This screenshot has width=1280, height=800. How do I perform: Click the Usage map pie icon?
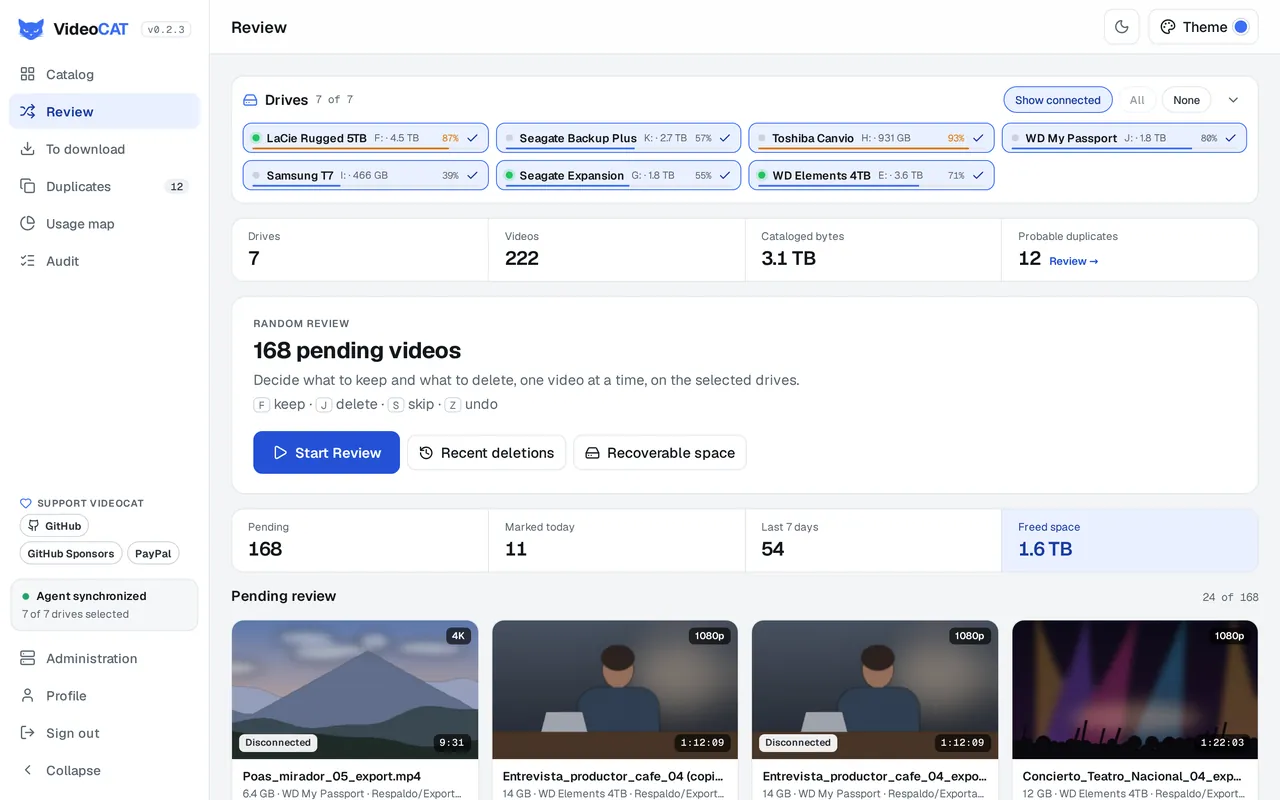28,224
